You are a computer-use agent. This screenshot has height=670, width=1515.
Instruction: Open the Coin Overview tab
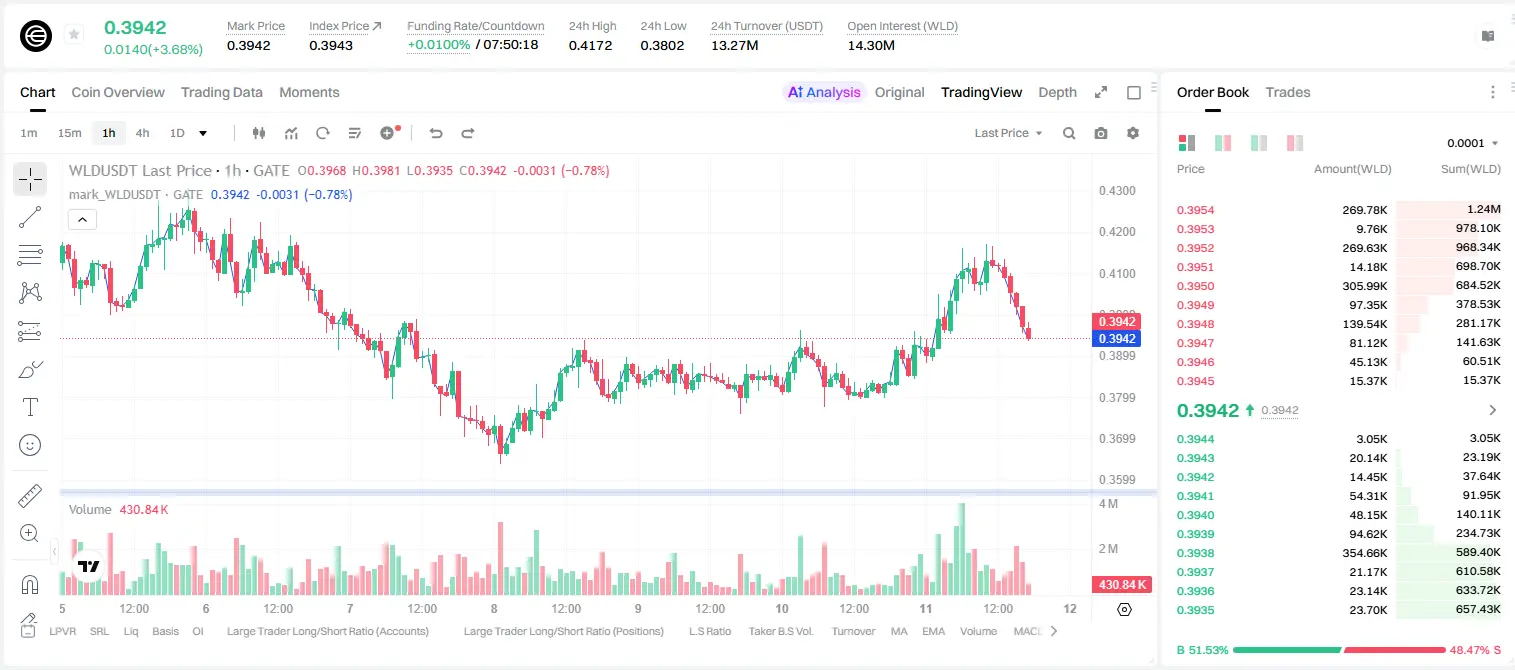[118, 92]
